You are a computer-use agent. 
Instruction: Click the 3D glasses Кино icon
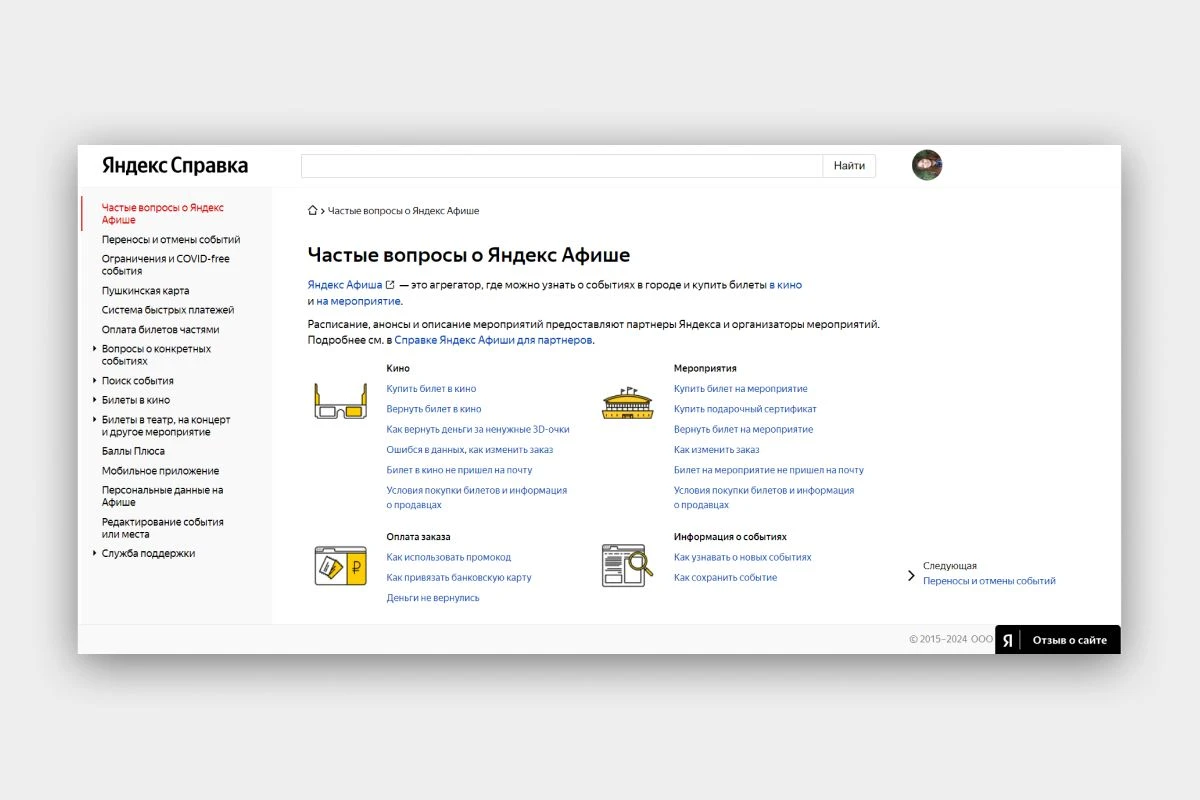pos(341,400)
